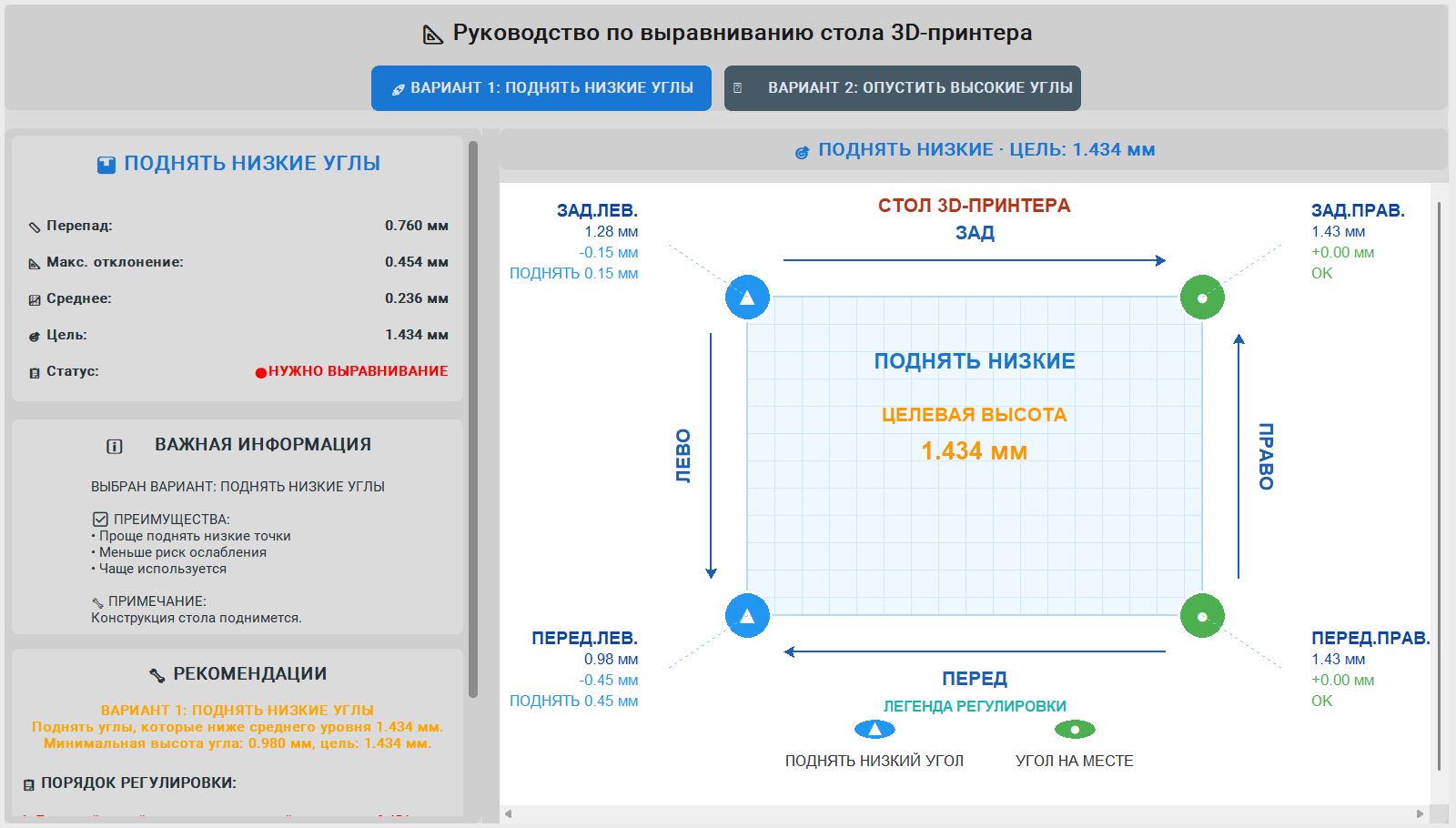The height and width of the screenshot is (828, 1456).
Task: Click the info icon in "ВАЖНАЯ ИНФОРМАЦИЯ" header
Action: [x=114, y=445]
